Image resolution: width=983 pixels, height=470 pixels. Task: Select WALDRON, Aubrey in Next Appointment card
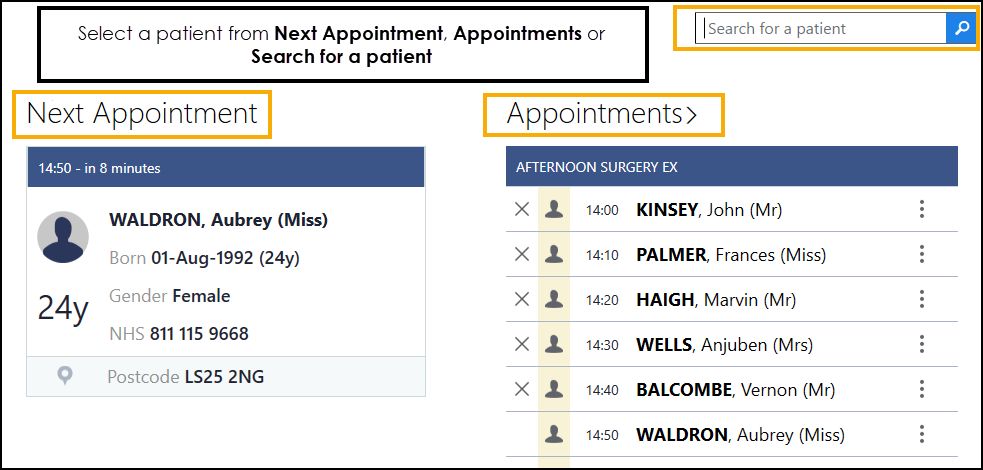(218, 220)
